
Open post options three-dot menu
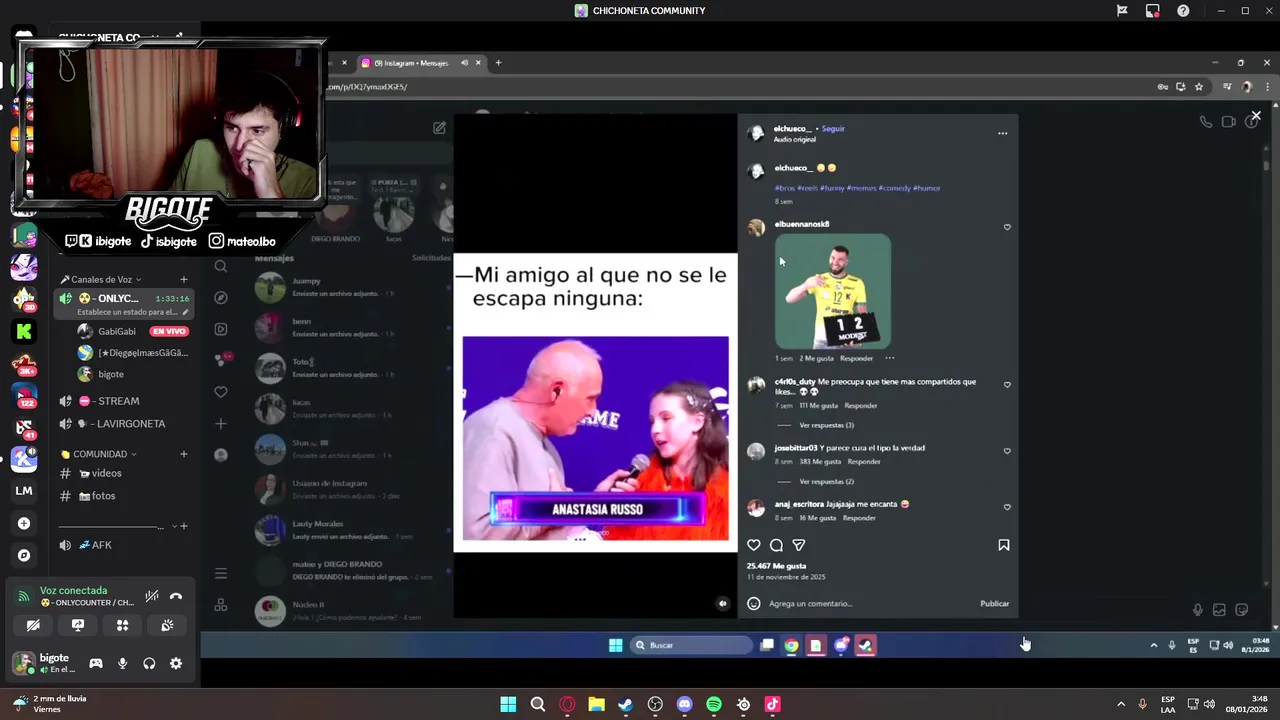click(x=1002, y=133)
